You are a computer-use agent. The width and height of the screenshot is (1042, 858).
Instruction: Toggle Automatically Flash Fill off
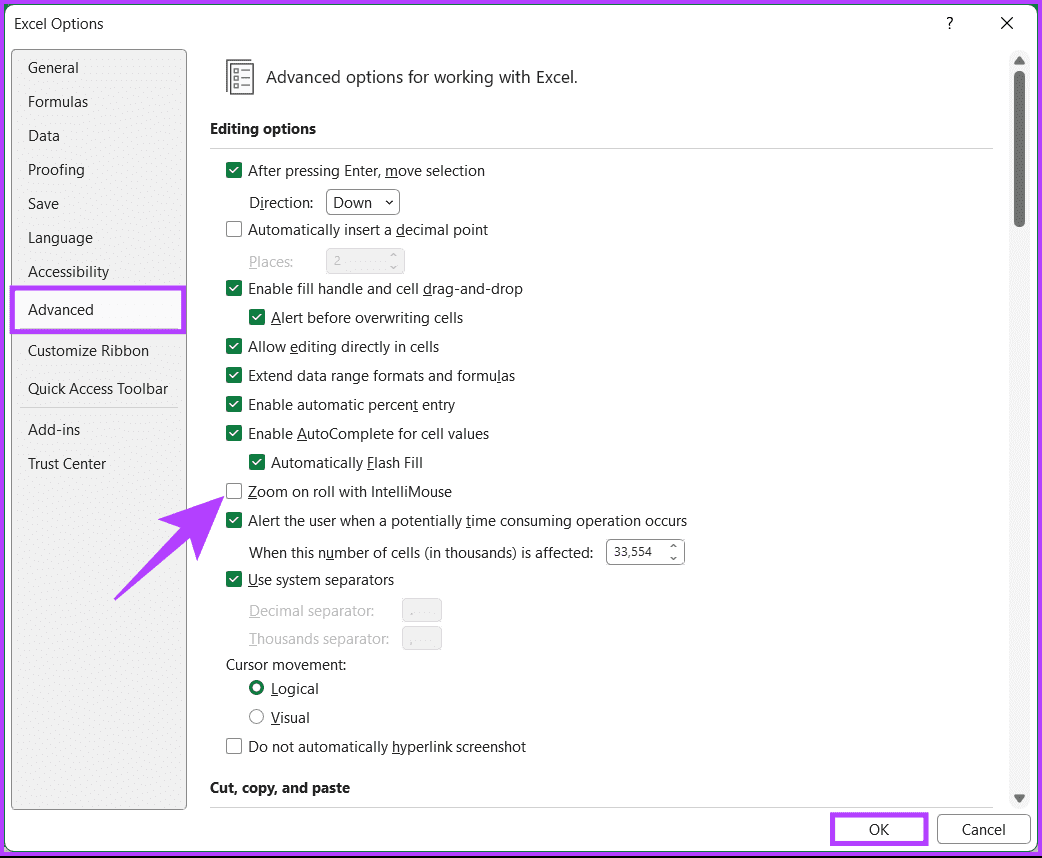[257, 462]
